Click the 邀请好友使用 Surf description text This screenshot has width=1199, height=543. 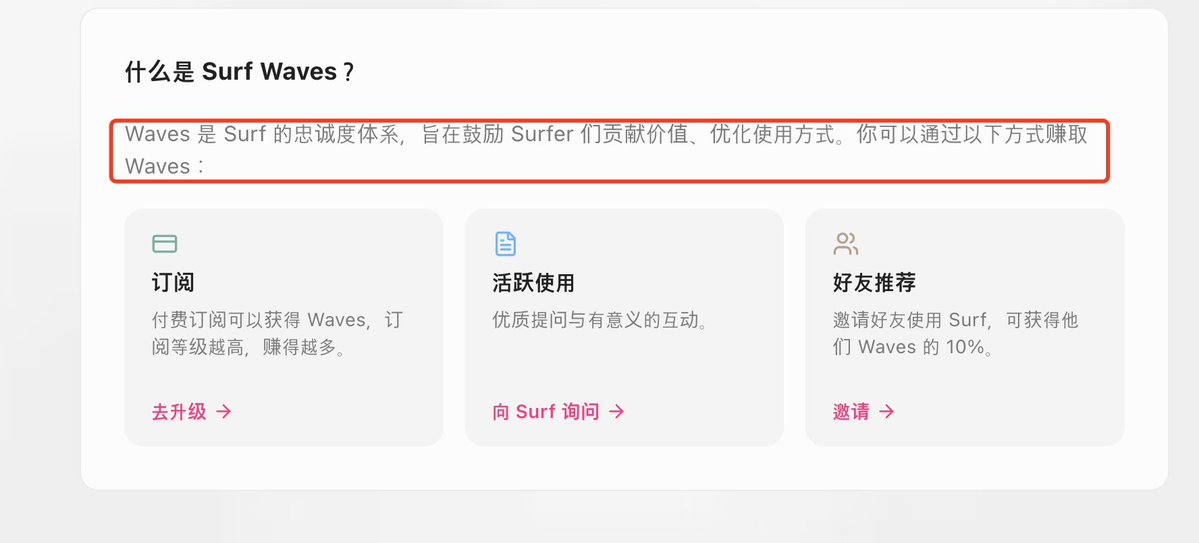click(955, 335)
